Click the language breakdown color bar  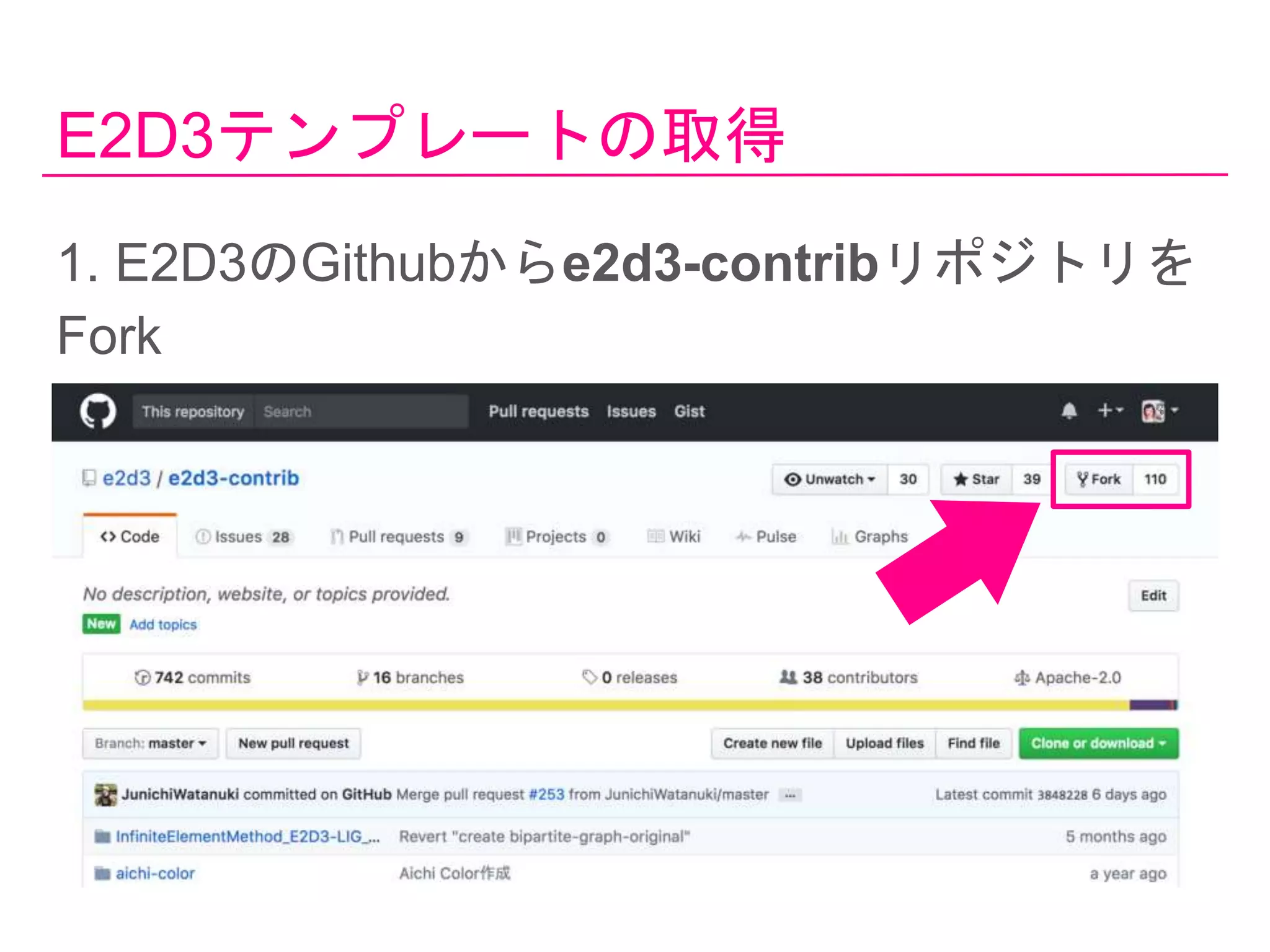(x=630, y=705)
